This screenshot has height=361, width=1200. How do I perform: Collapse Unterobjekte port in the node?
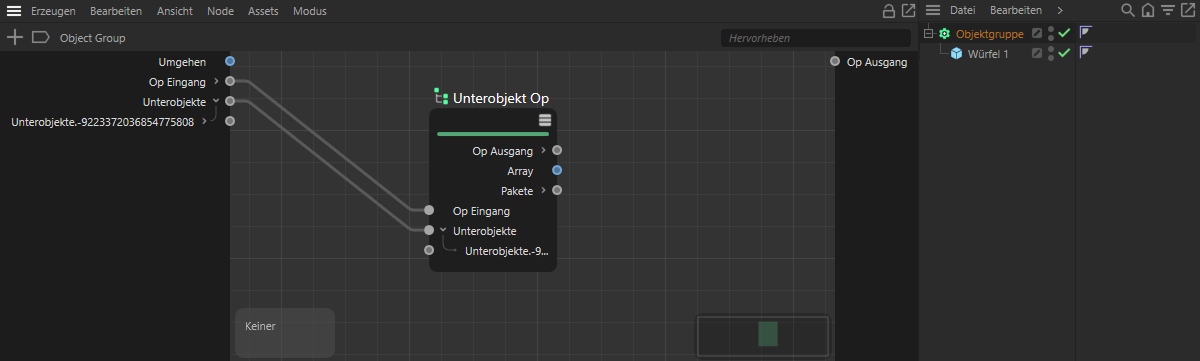[x=443, y=230]
